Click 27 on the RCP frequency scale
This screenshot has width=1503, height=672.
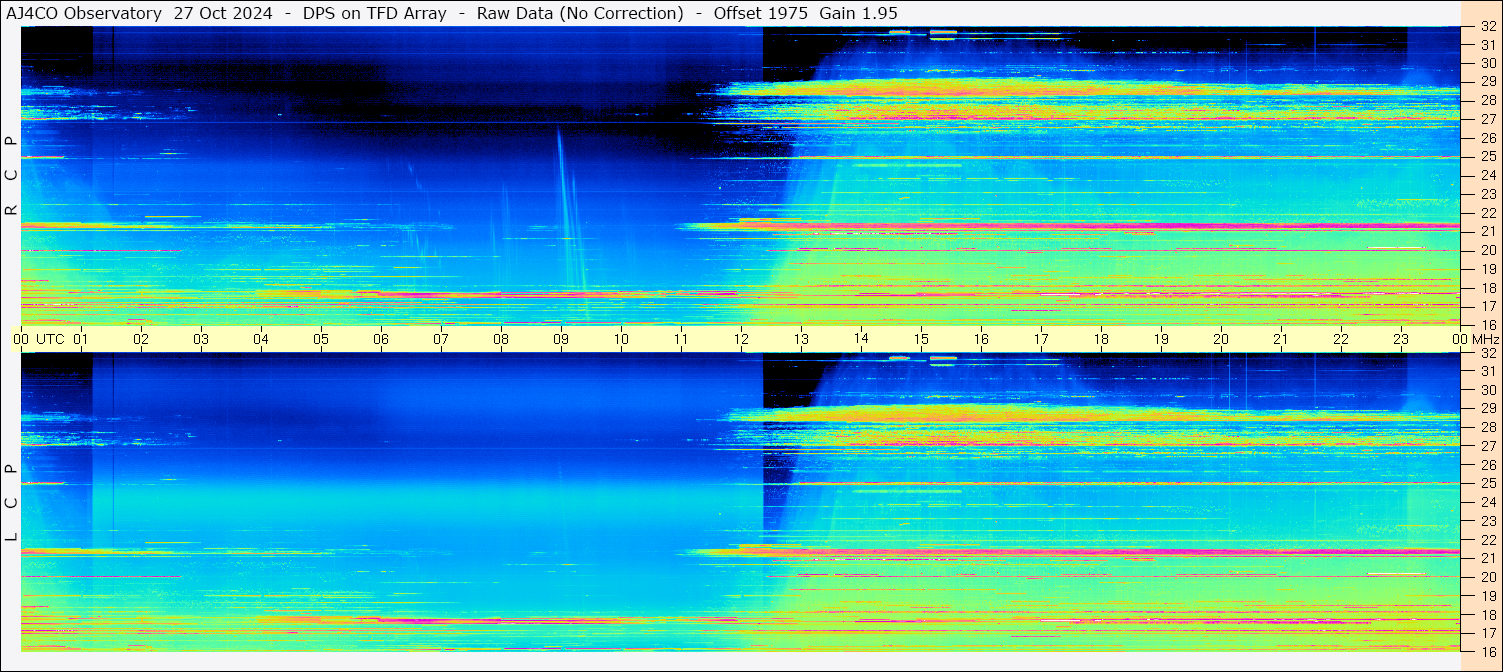point(1488,119)
